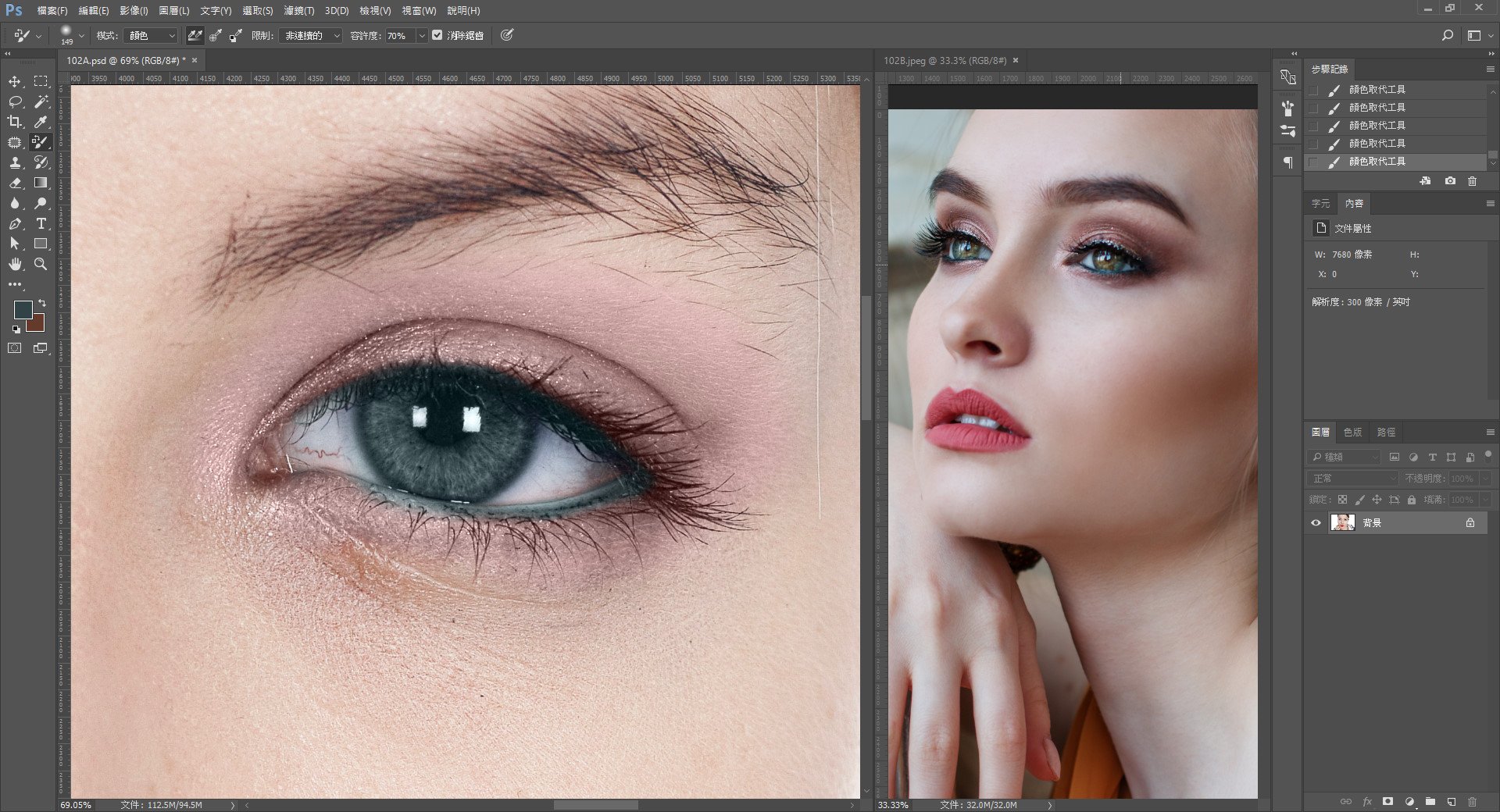The height and width of the screenshot is (812, 1500).
Task: Select the Horizontal Type tool
Action: coord(41,223)
